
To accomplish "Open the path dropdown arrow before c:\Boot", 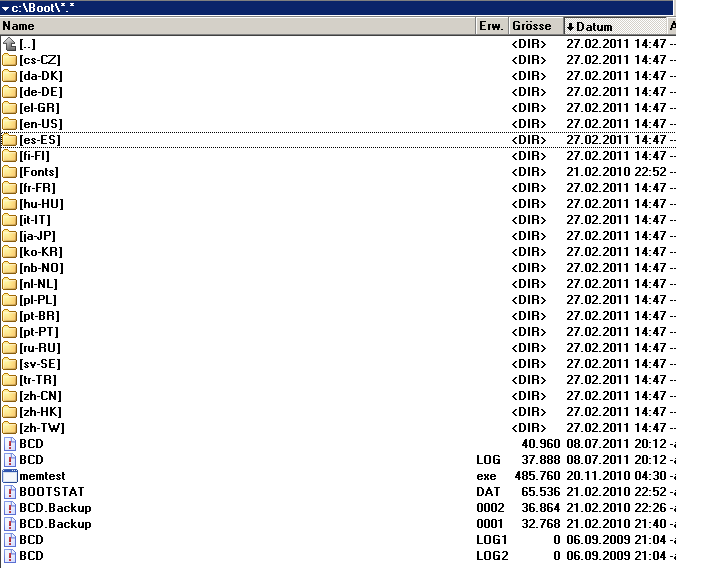I will [x=6, y=9].
